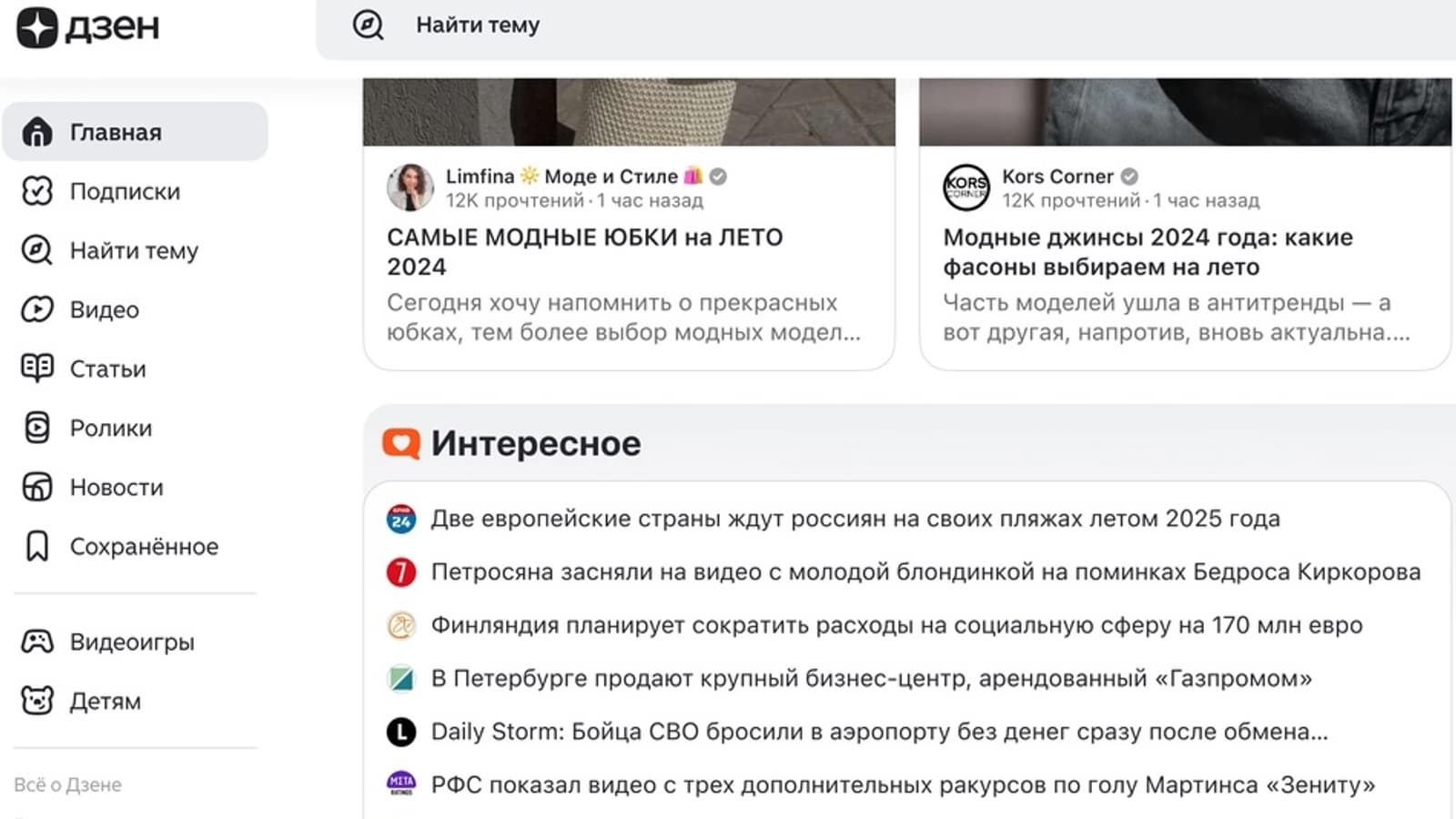
Task: Open the jeans article cover image
Action: (1185, 112)
